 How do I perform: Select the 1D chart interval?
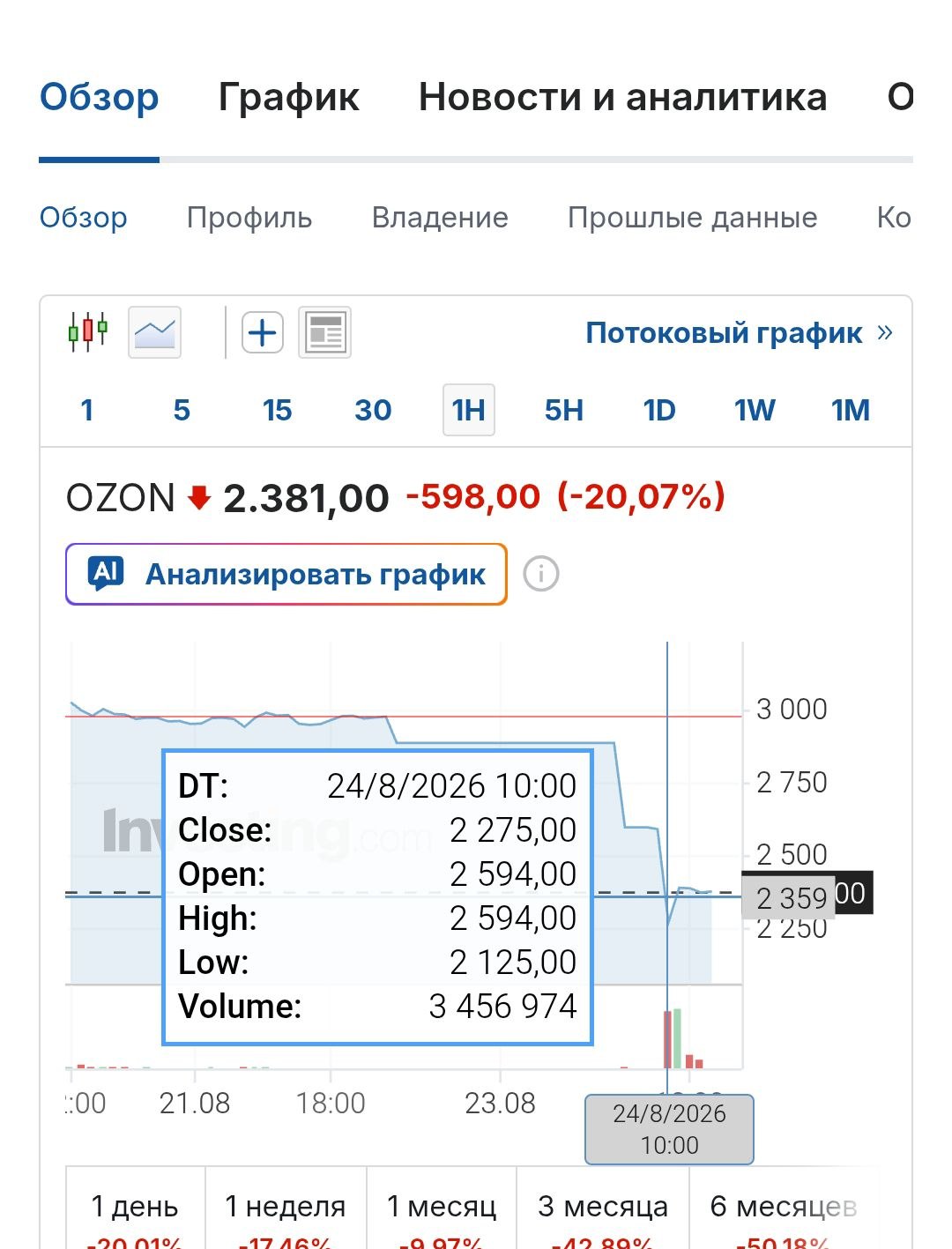tap(658, 410)
